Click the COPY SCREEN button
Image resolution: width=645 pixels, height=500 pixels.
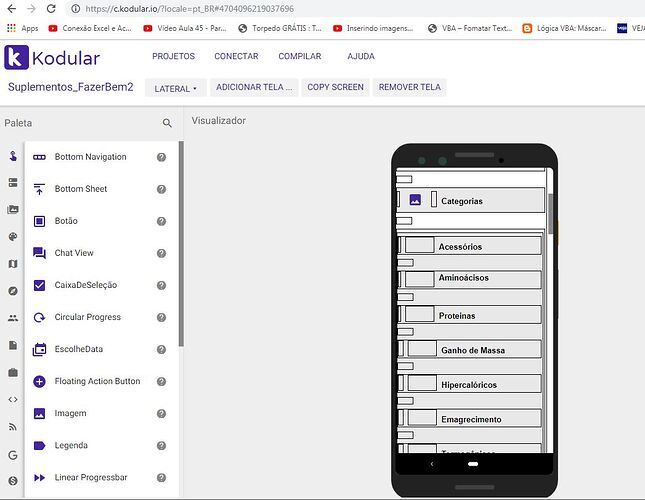(335, 87)
